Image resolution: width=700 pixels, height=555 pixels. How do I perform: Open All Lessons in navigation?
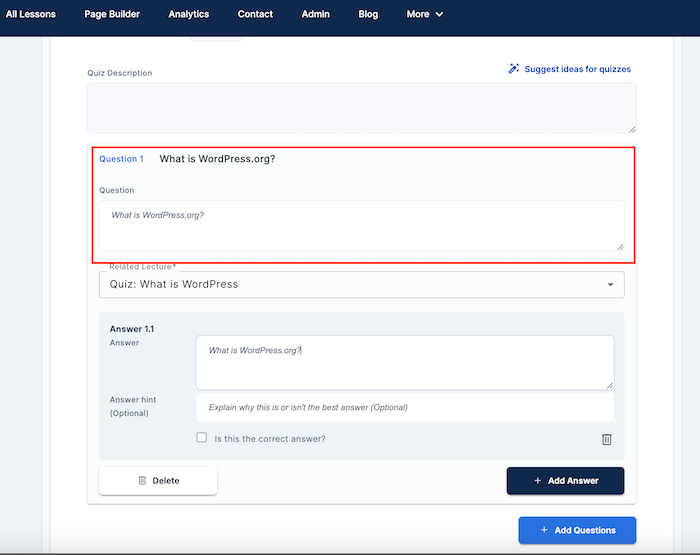point(31,14)
